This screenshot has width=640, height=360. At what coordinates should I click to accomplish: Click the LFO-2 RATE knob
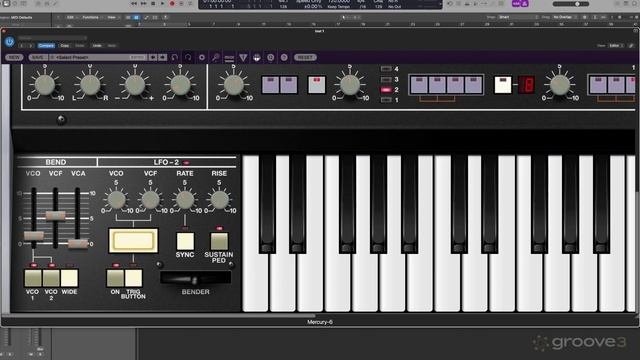[x=185, y=200]
